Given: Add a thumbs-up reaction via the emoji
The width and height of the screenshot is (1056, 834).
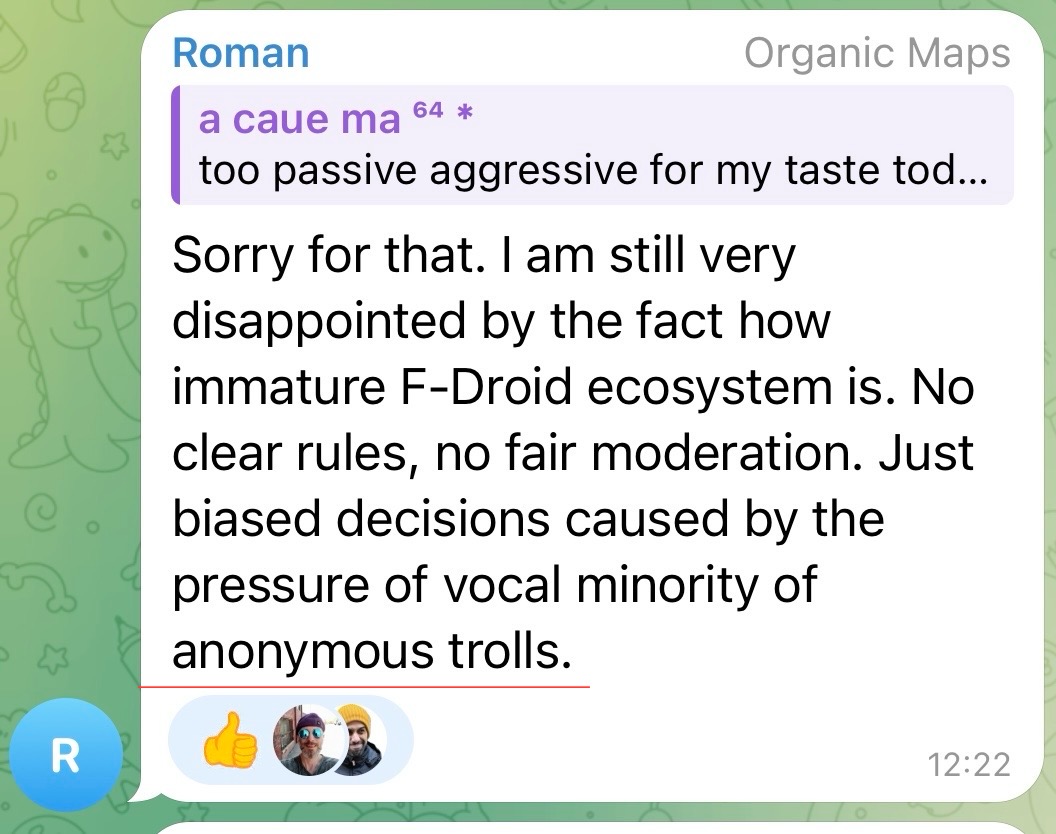Looking at the screenshot, I should point(230,740).
